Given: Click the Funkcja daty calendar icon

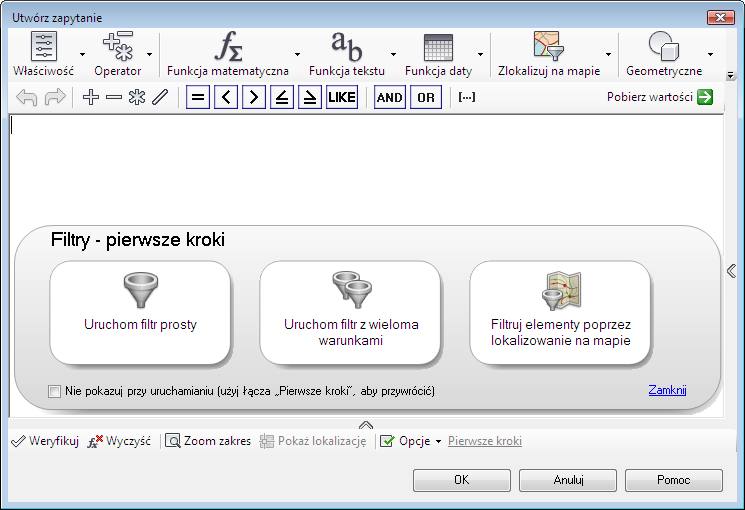Looking at the screenshot, I should coord(438,48).
